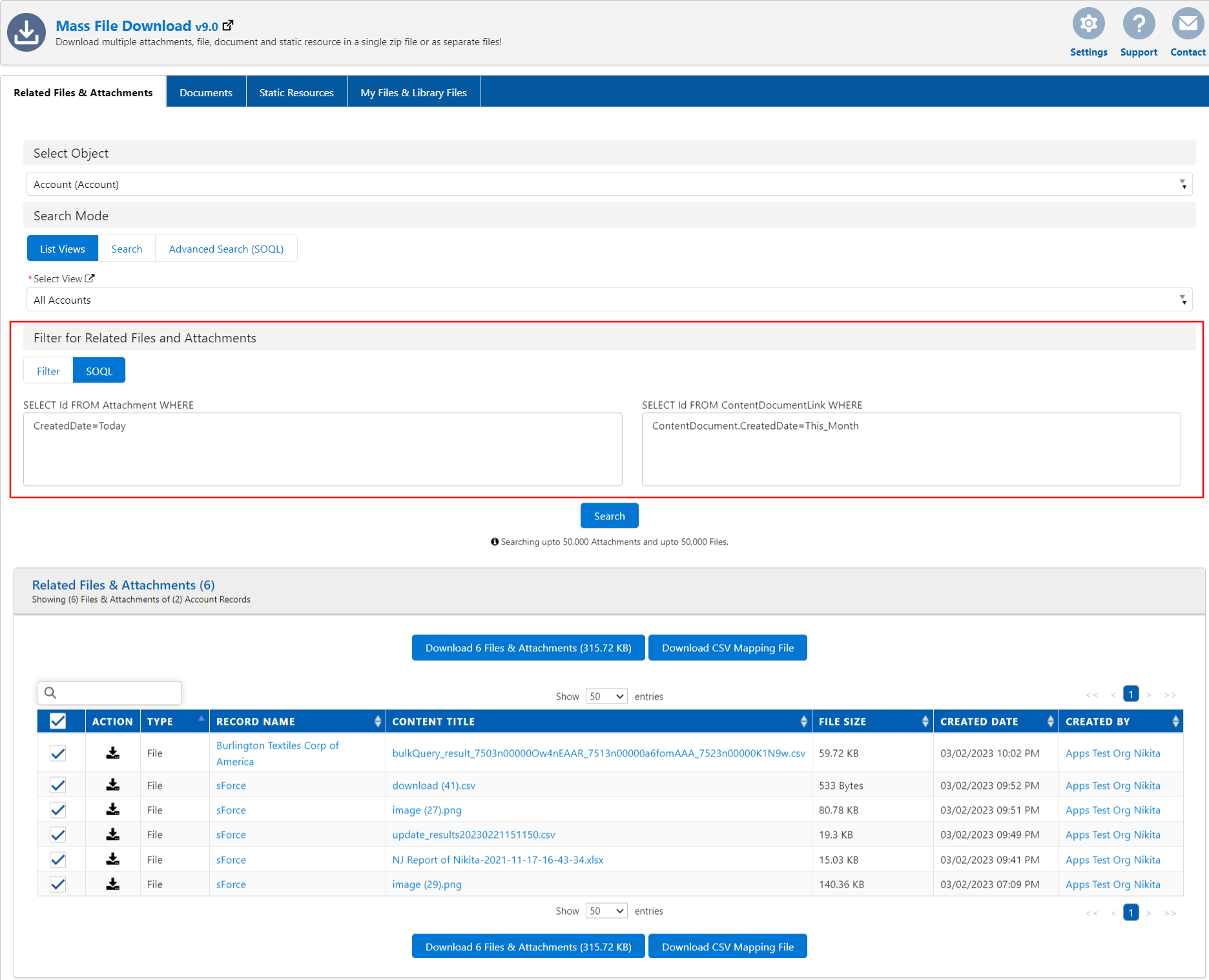This screenshot has width=1209, height=980.
Task: Click the Contact envelope icon
Action: pyautogui.click(x=1188, y=23)
